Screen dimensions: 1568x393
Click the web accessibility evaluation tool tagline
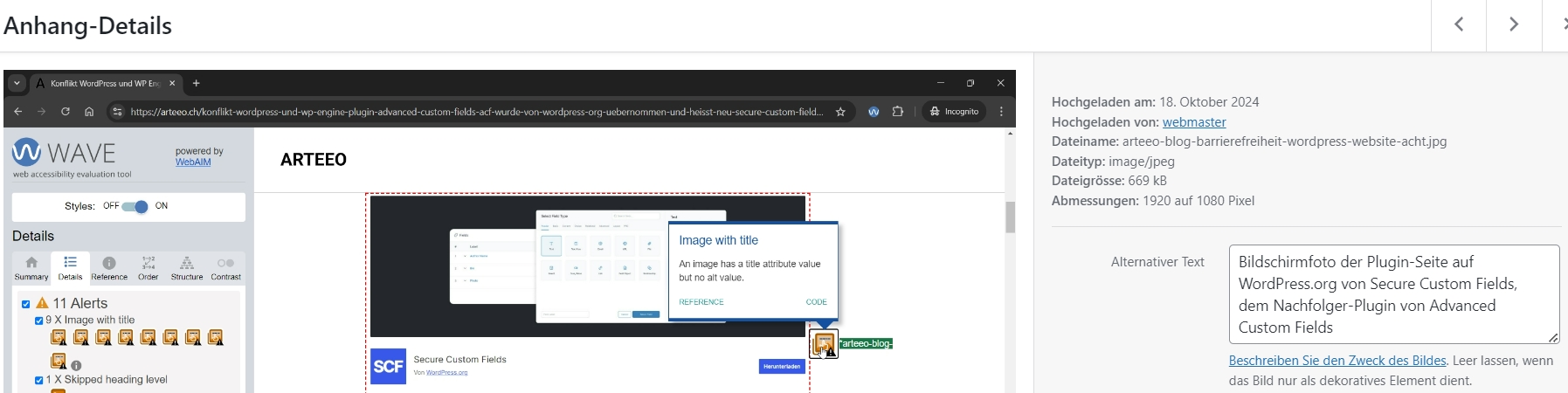point(72,175)
